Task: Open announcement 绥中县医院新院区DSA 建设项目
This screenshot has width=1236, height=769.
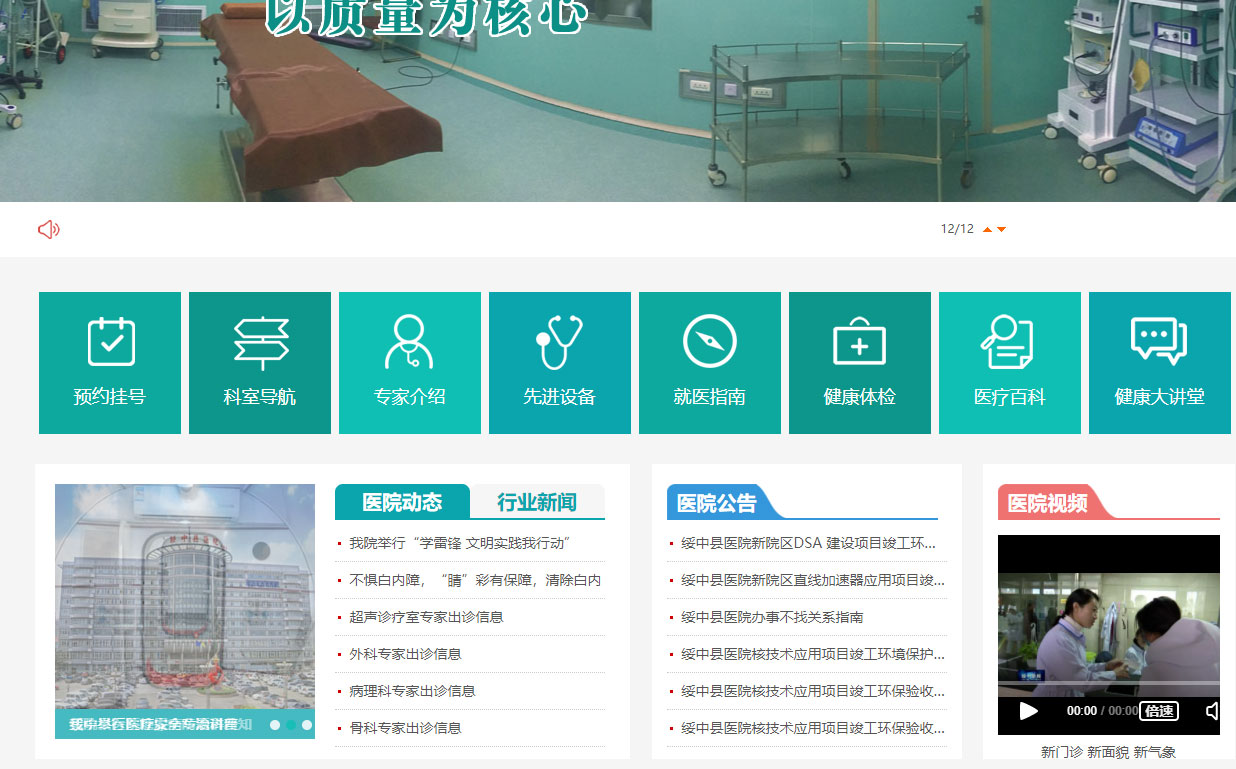Action: [809, 543]
